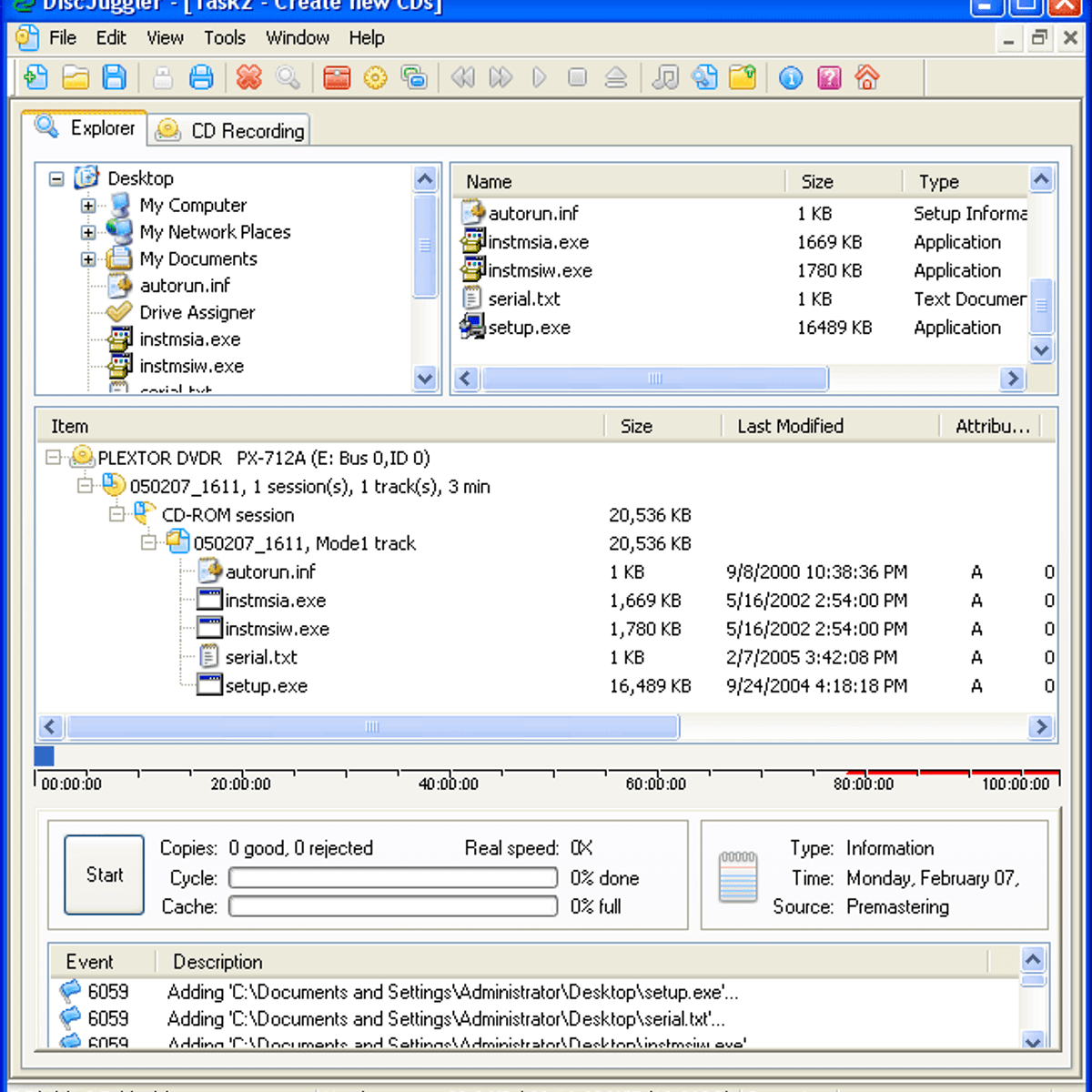Click the open folder toolbar icon

(x=76, y=78)
